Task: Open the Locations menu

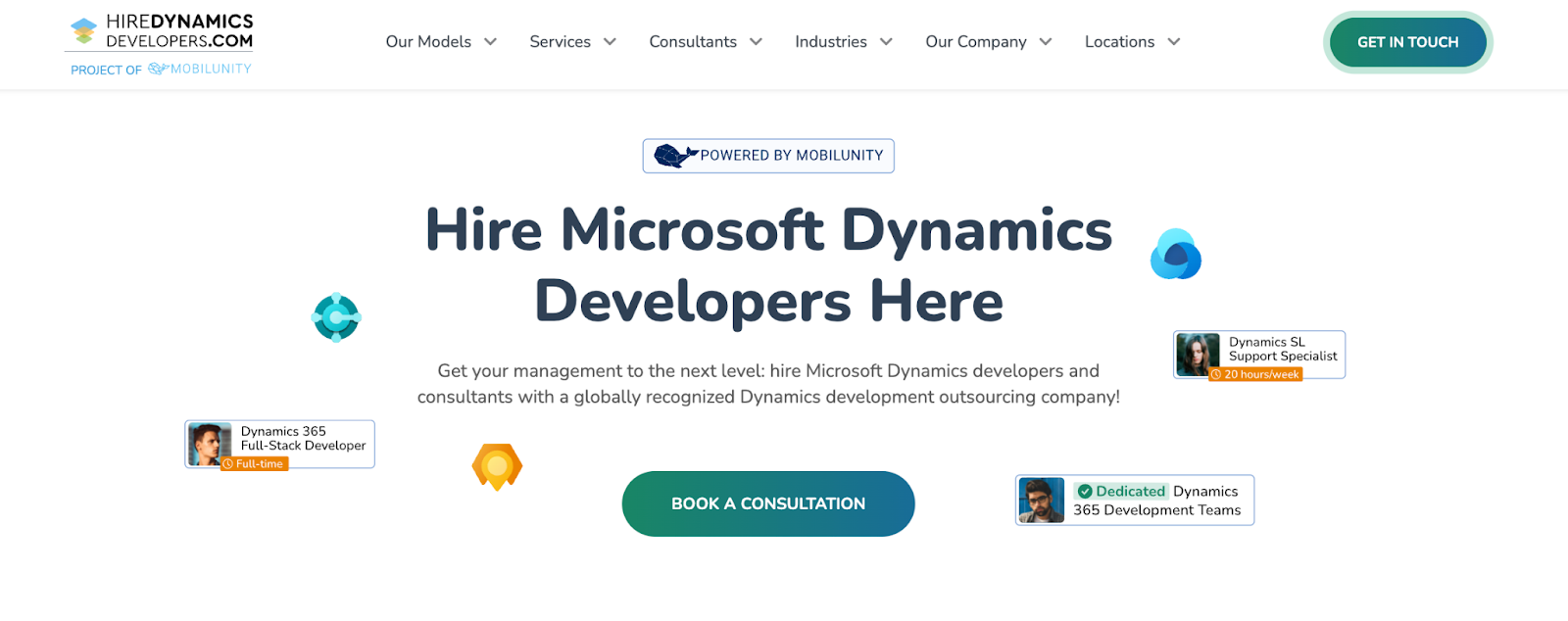Action: pyautogui.click(x=1119, y=42)
